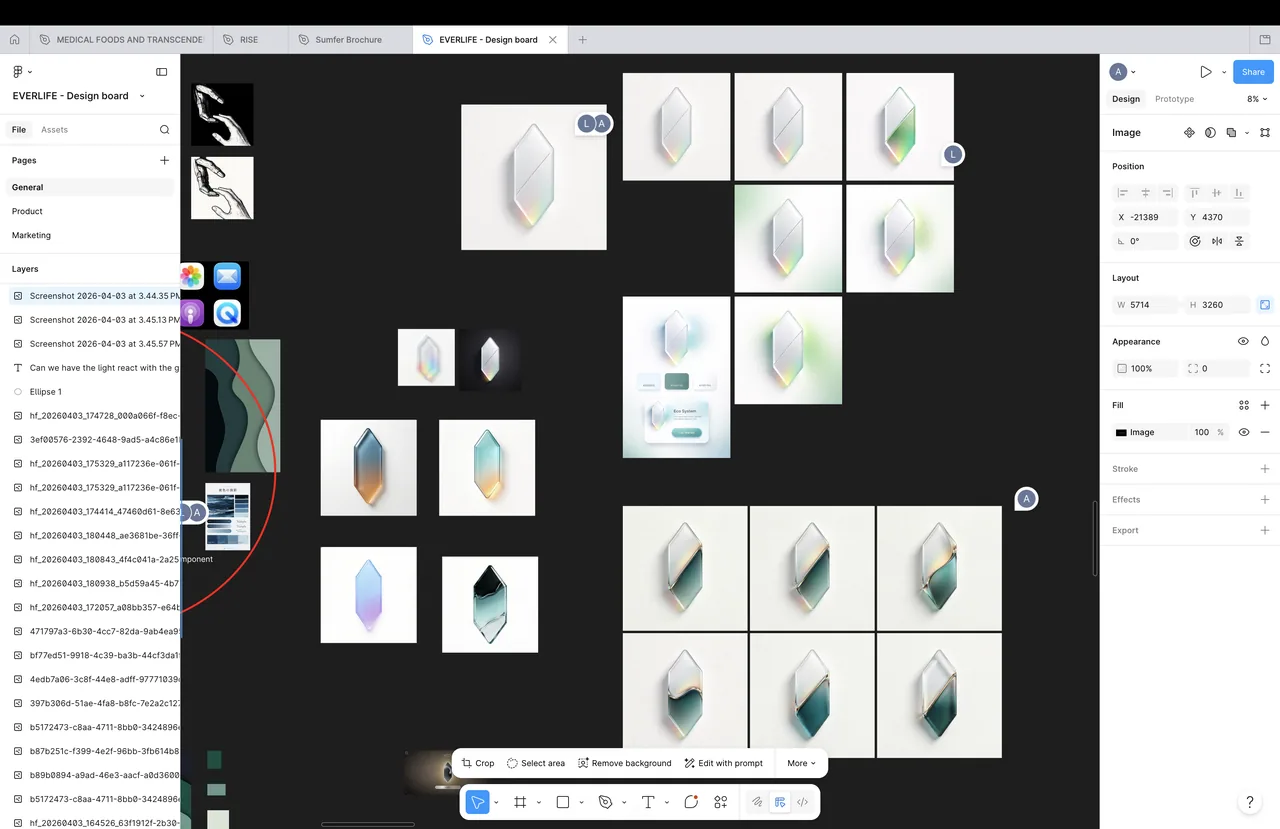Expand the More dropdown in image toolbar
1280x829 pixels.
pyautogui.click(x=801, y=763)
